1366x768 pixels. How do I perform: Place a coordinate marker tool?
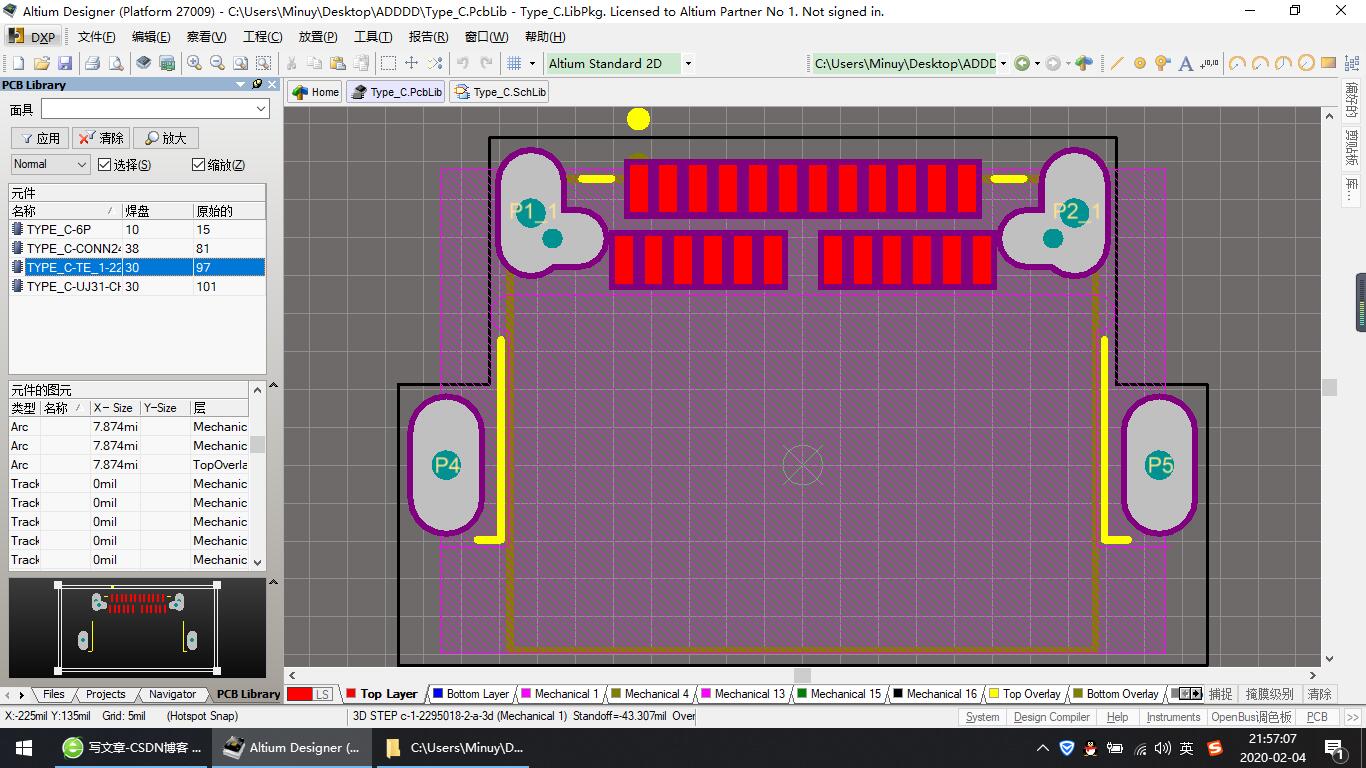tap(1209, 63)
